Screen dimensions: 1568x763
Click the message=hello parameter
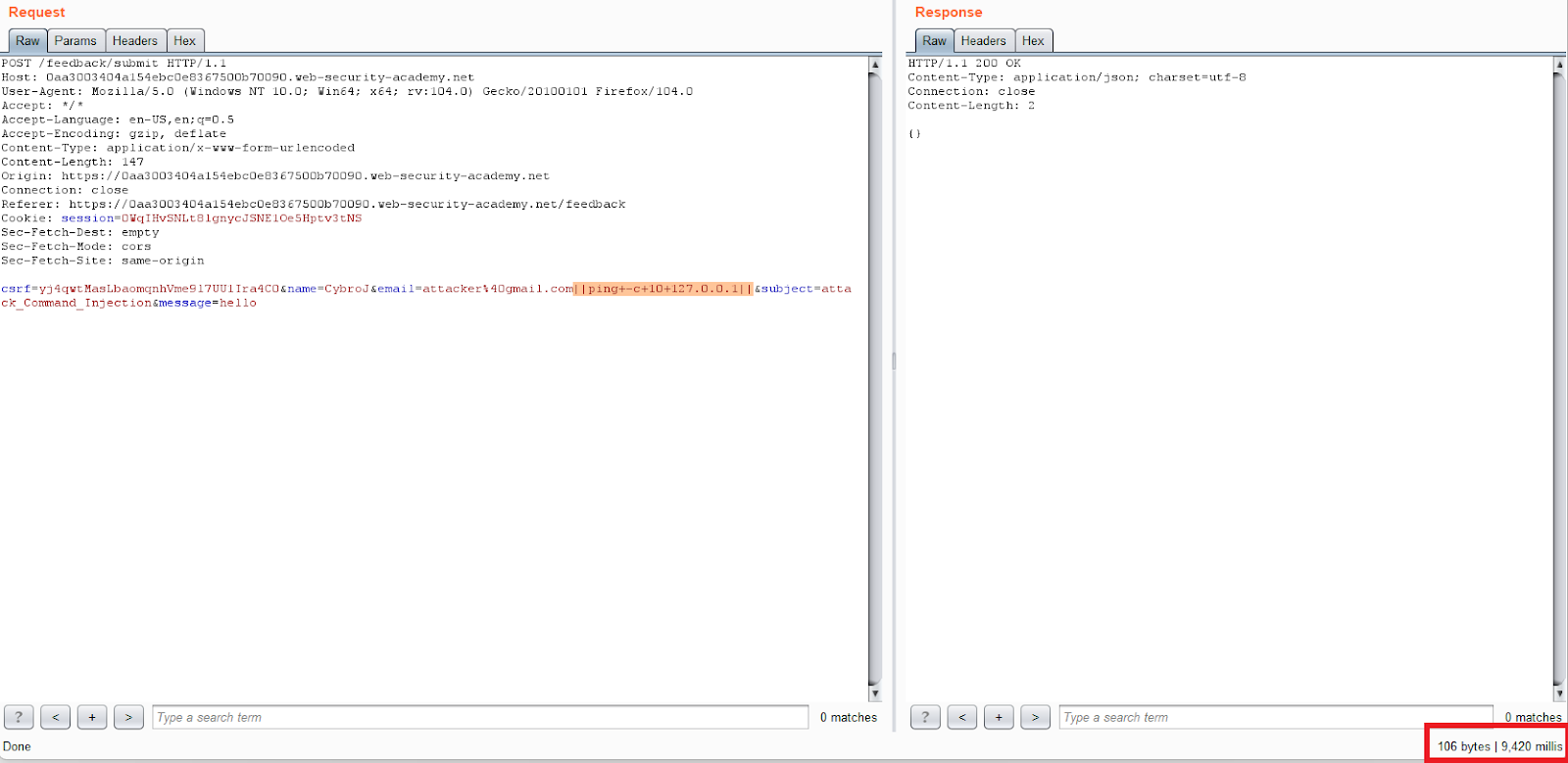coord(208,304)
